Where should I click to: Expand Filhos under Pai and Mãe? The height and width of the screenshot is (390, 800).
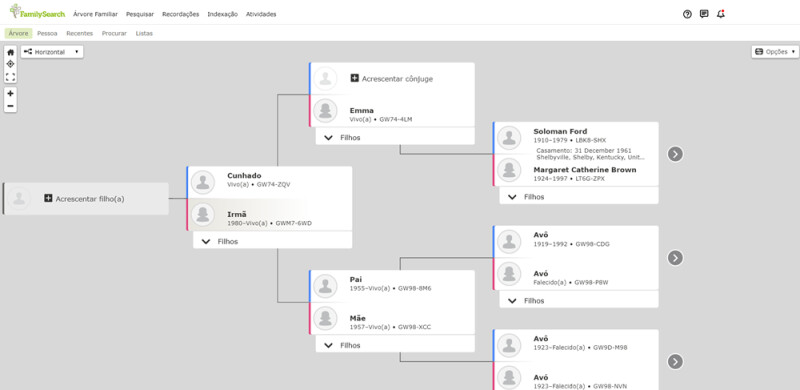pyautogui.click(x=395, y=345)
